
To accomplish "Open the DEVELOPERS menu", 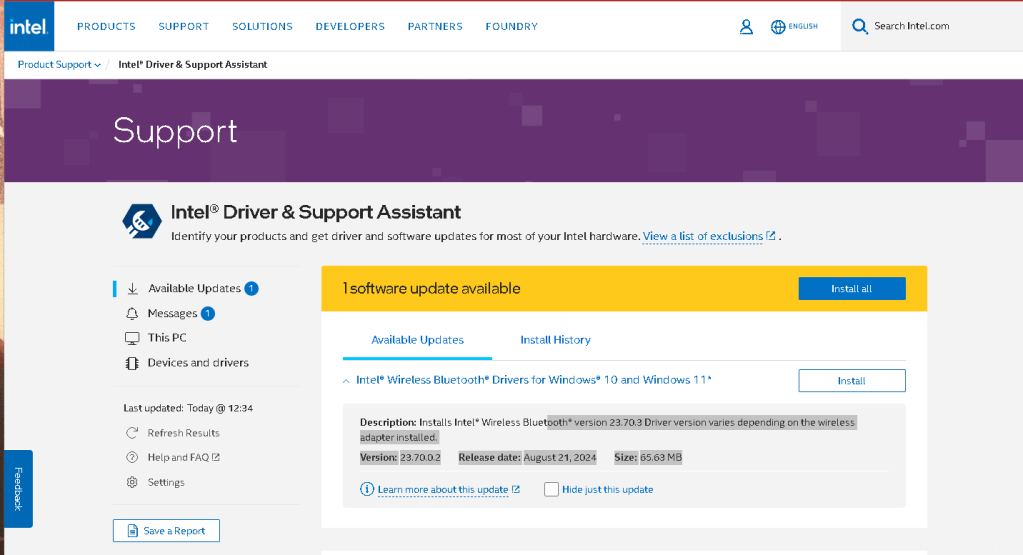I will tap(350, 27).
